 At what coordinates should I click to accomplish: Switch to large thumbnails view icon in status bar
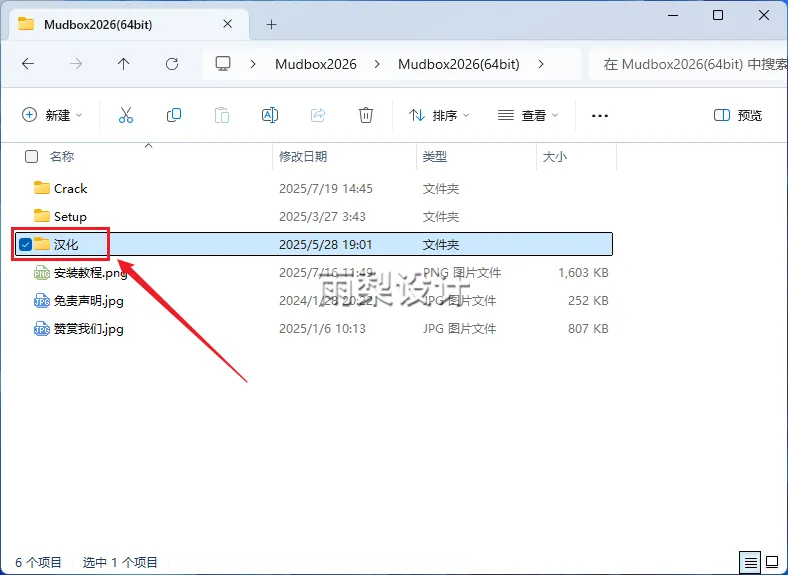coord(772,562)
